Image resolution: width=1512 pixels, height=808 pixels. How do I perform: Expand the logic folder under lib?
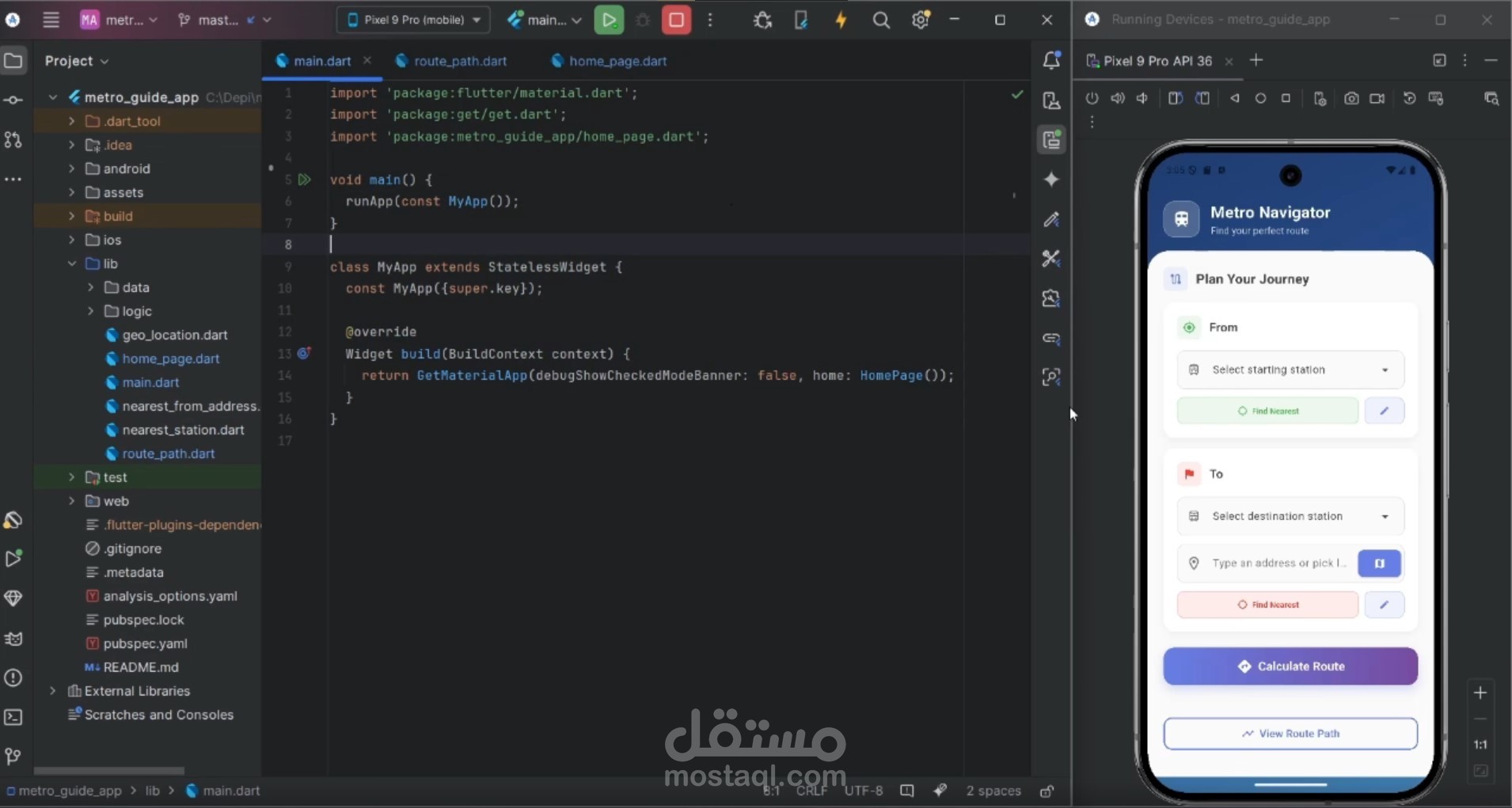[90, 311]
